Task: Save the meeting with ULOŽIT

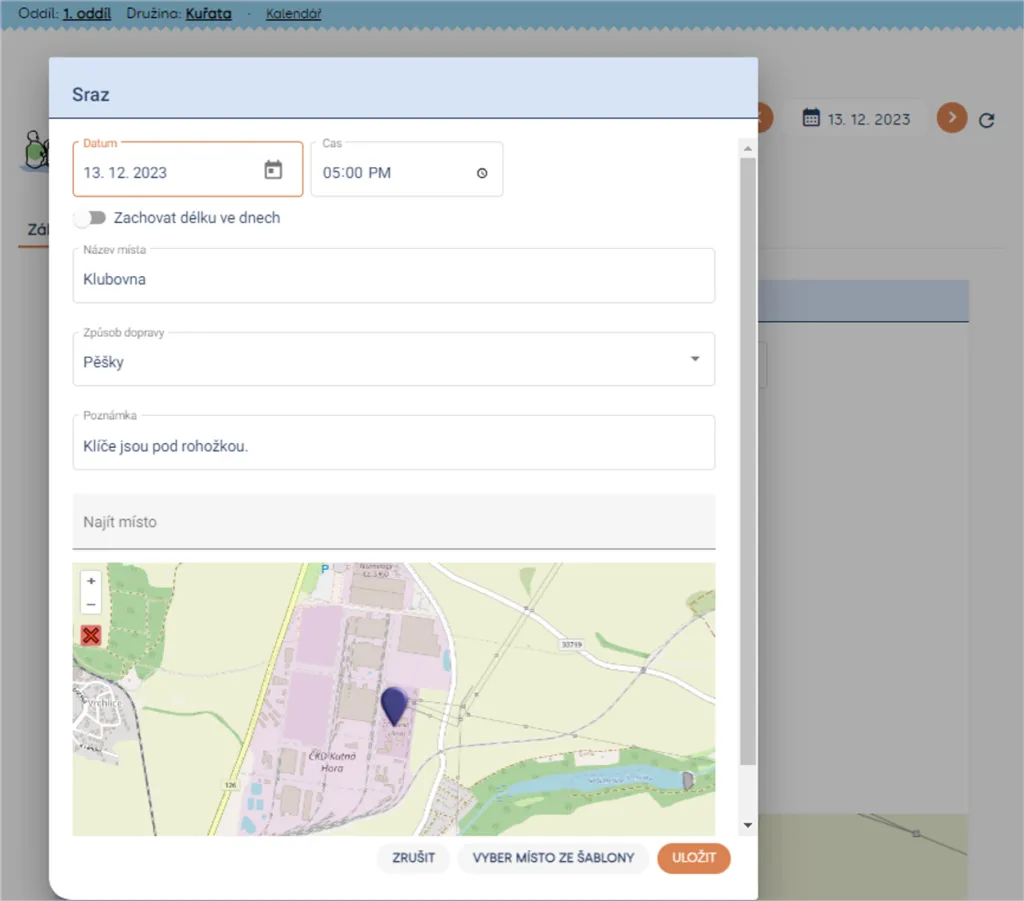Action: 694,858
